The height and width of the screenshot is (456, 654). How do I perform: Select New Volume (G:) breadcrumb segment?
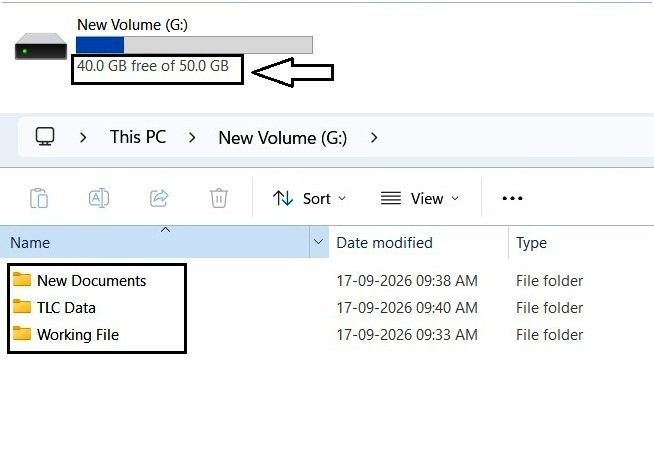283,138
